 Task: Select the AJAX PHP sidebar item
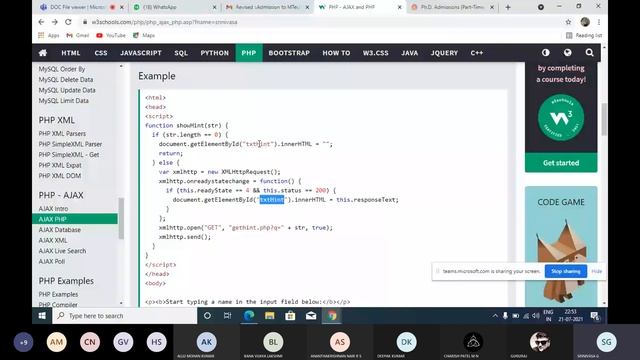click(75, 219)
